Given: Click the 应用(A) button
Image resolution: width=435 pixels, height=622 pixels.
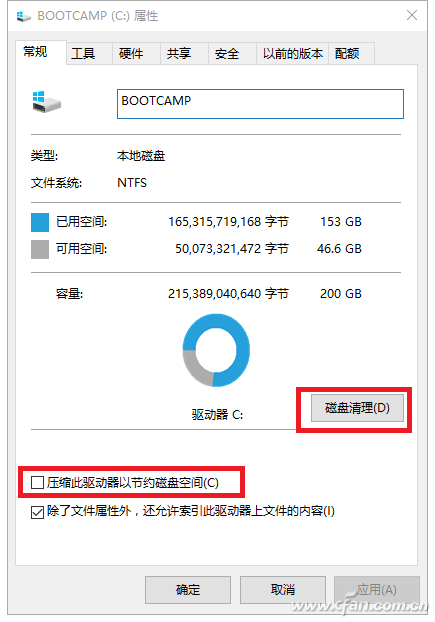Looking at the screenshot, I should tap(377, 590).
